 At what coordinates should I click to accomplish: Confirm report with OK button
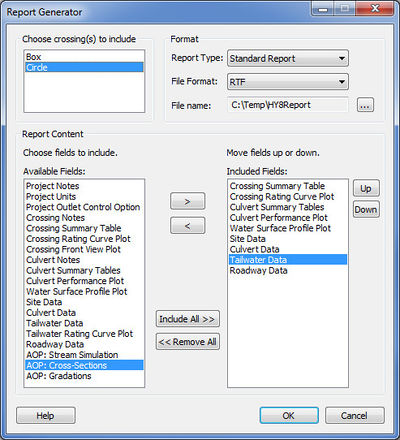click(x=289, y=416)
